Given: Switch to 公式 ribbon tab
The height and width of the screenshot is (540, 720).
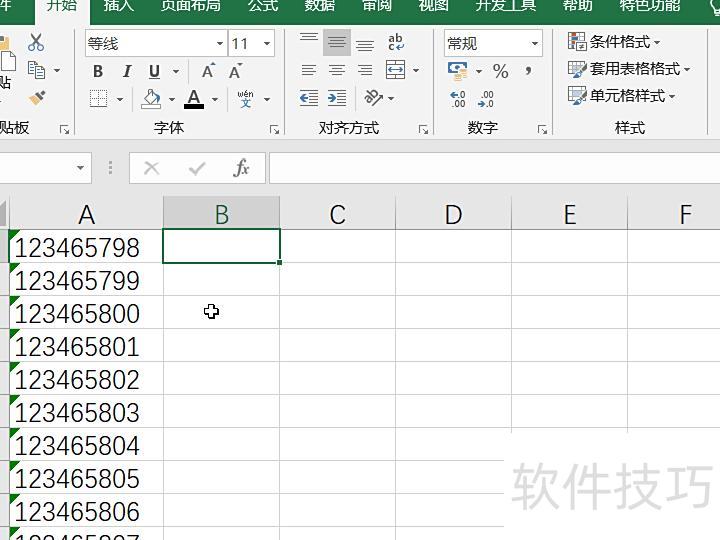Looking at the screenshot, I should pos(264,5).
